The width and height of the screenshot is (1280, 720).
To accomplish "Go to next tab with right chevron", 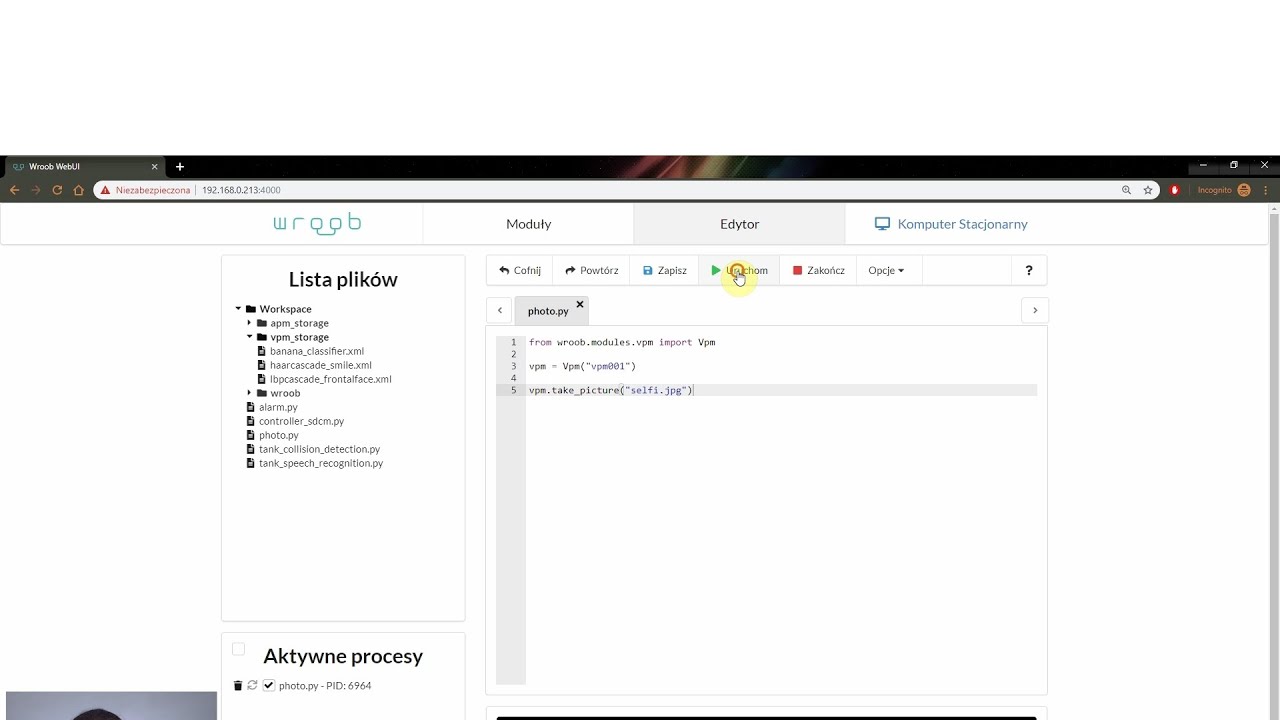I will 1035,310.
